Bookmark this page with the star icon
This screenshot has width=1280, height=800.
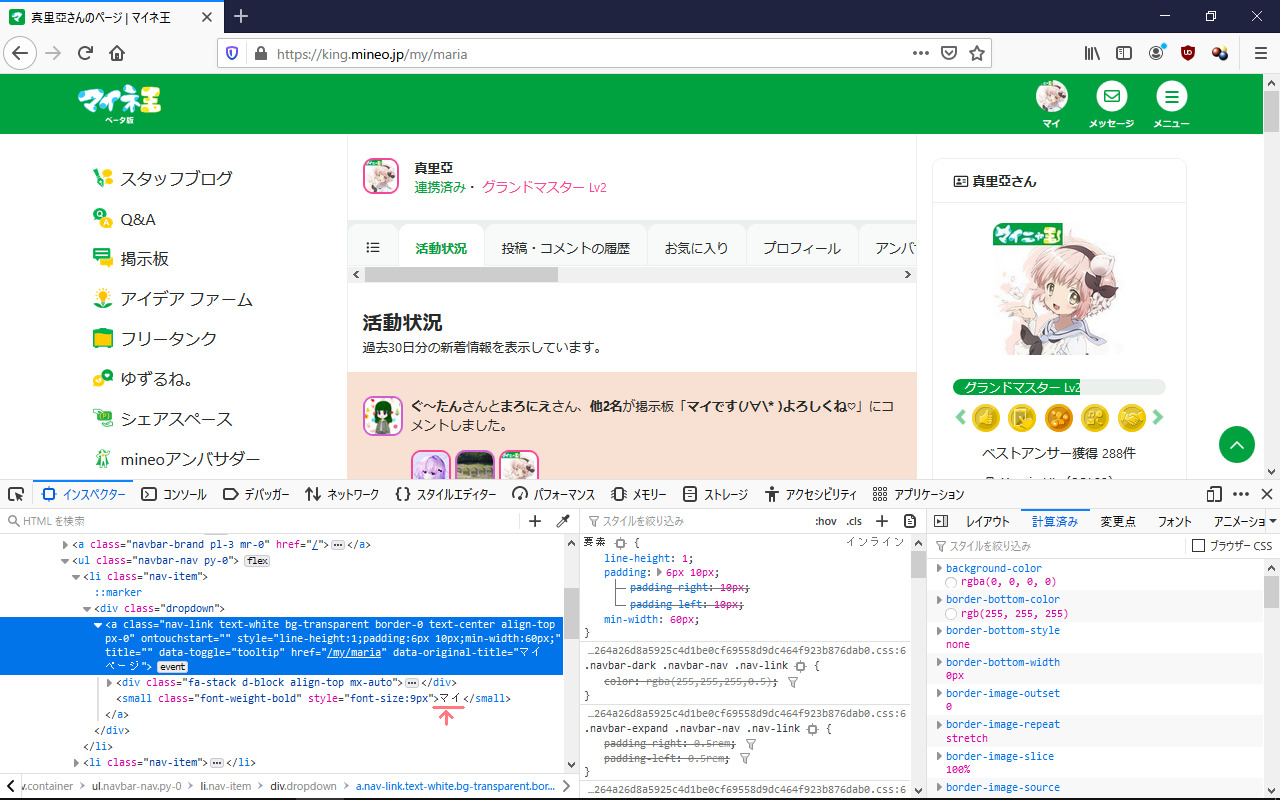pos(977,53)
